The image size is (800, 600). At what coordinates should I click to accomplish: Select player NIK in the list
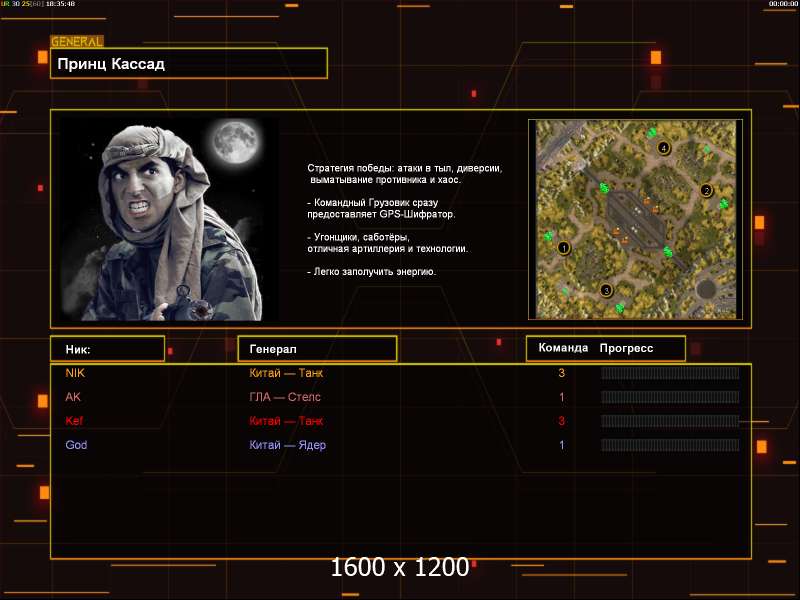tap(75, 373)
